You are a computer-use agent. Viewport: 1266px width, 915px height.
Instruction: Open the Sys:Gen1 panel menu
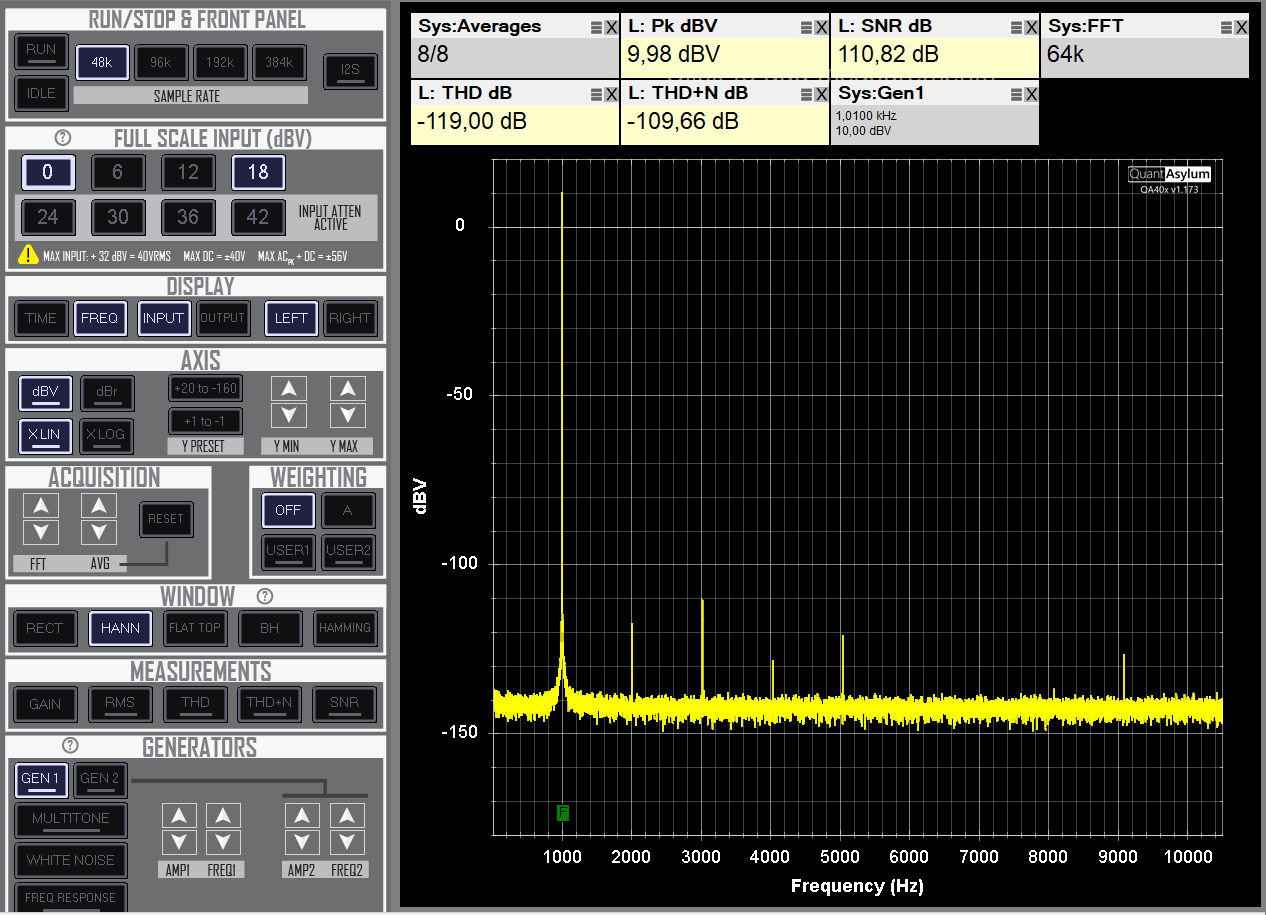1016,93
